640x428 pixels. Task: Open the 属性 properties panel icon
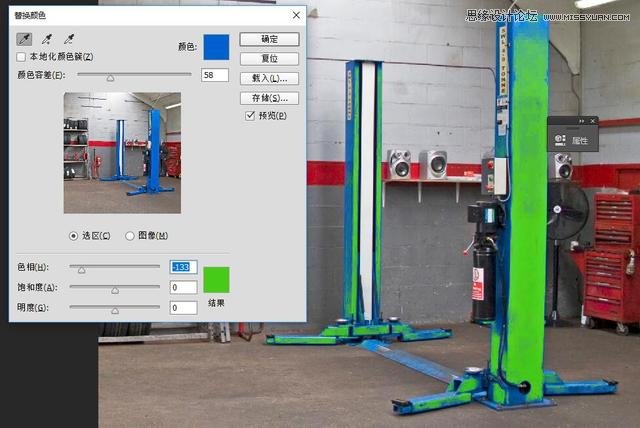click(x=560, y=140)
